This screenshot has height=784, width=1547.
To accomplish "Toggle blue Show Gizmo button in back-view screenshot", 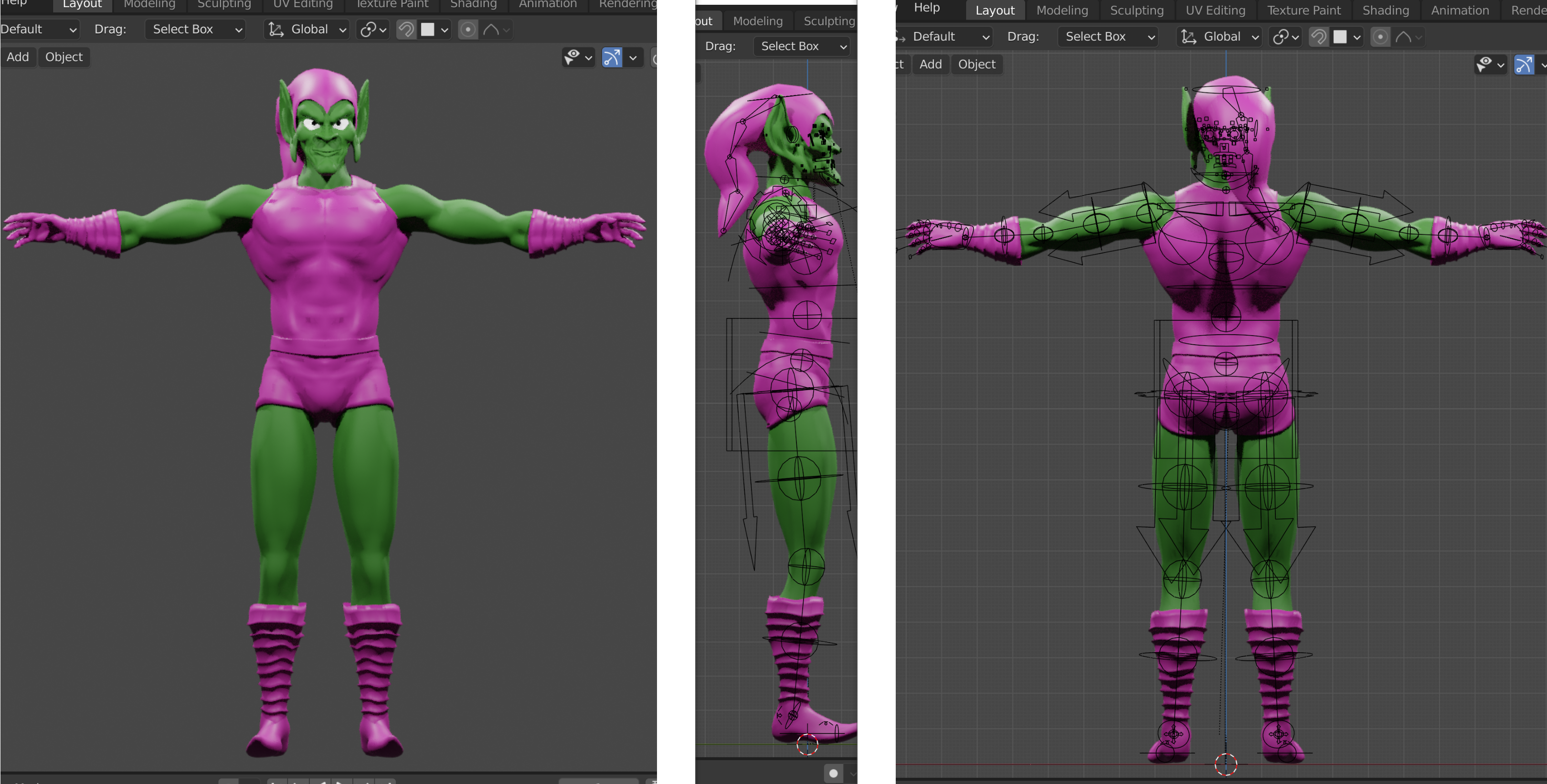I will click(1524, 65).
